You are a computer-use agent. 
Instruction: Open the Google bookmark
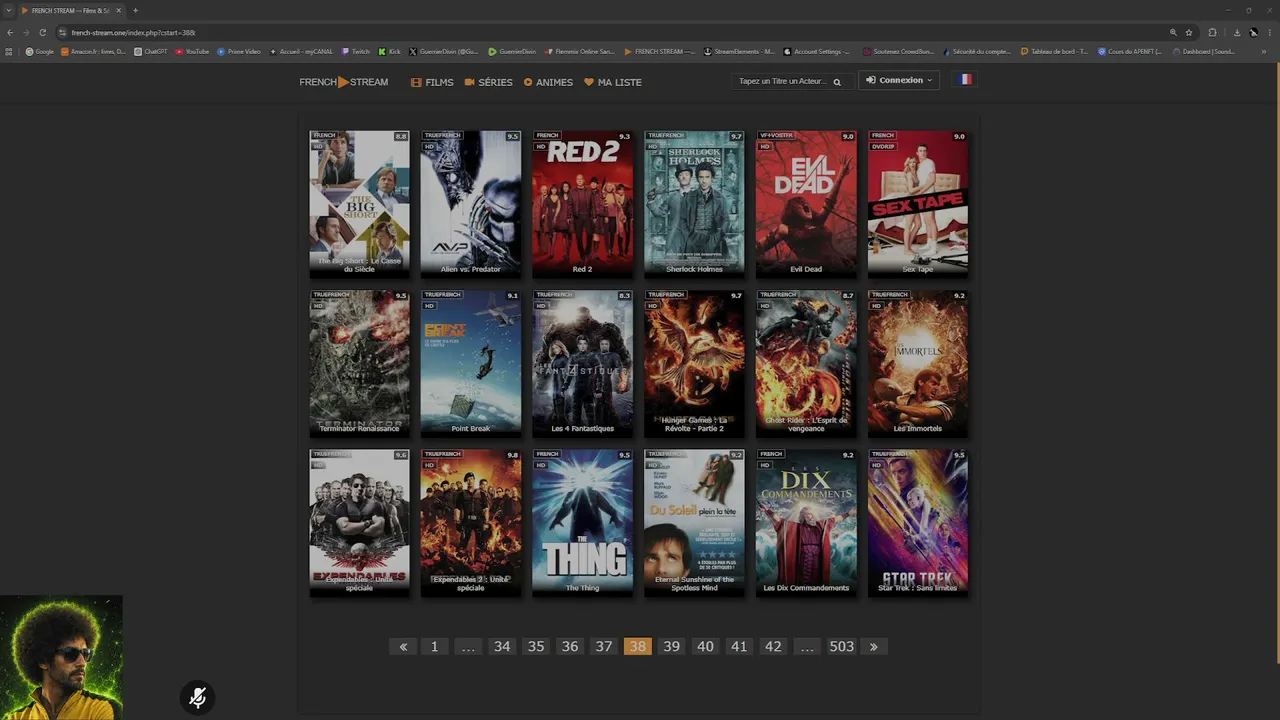point(40,51)
